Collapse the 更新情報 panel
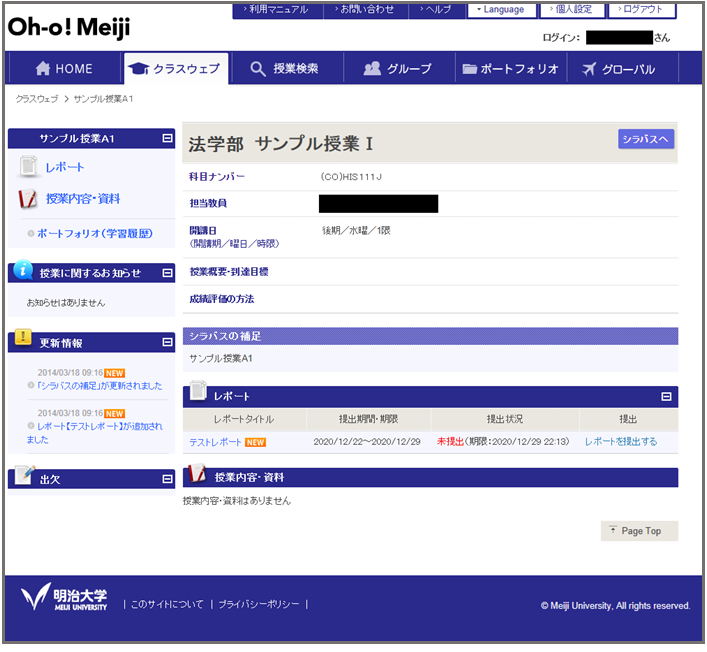Screen dimensions: 707x652 pyautogui.click(x=167, y=343)
